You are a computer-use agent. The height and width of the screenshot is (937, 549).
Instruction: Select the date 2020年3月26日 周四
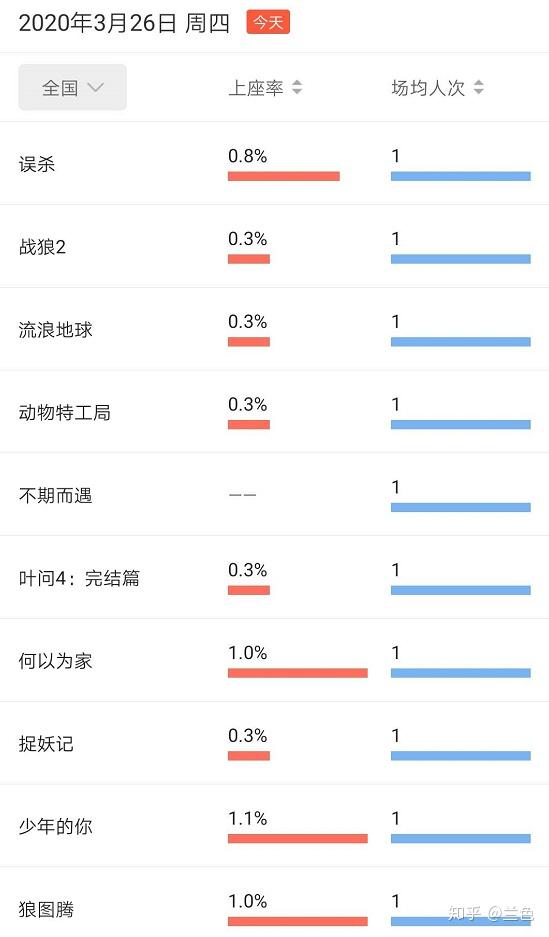[x=124, y=23]
